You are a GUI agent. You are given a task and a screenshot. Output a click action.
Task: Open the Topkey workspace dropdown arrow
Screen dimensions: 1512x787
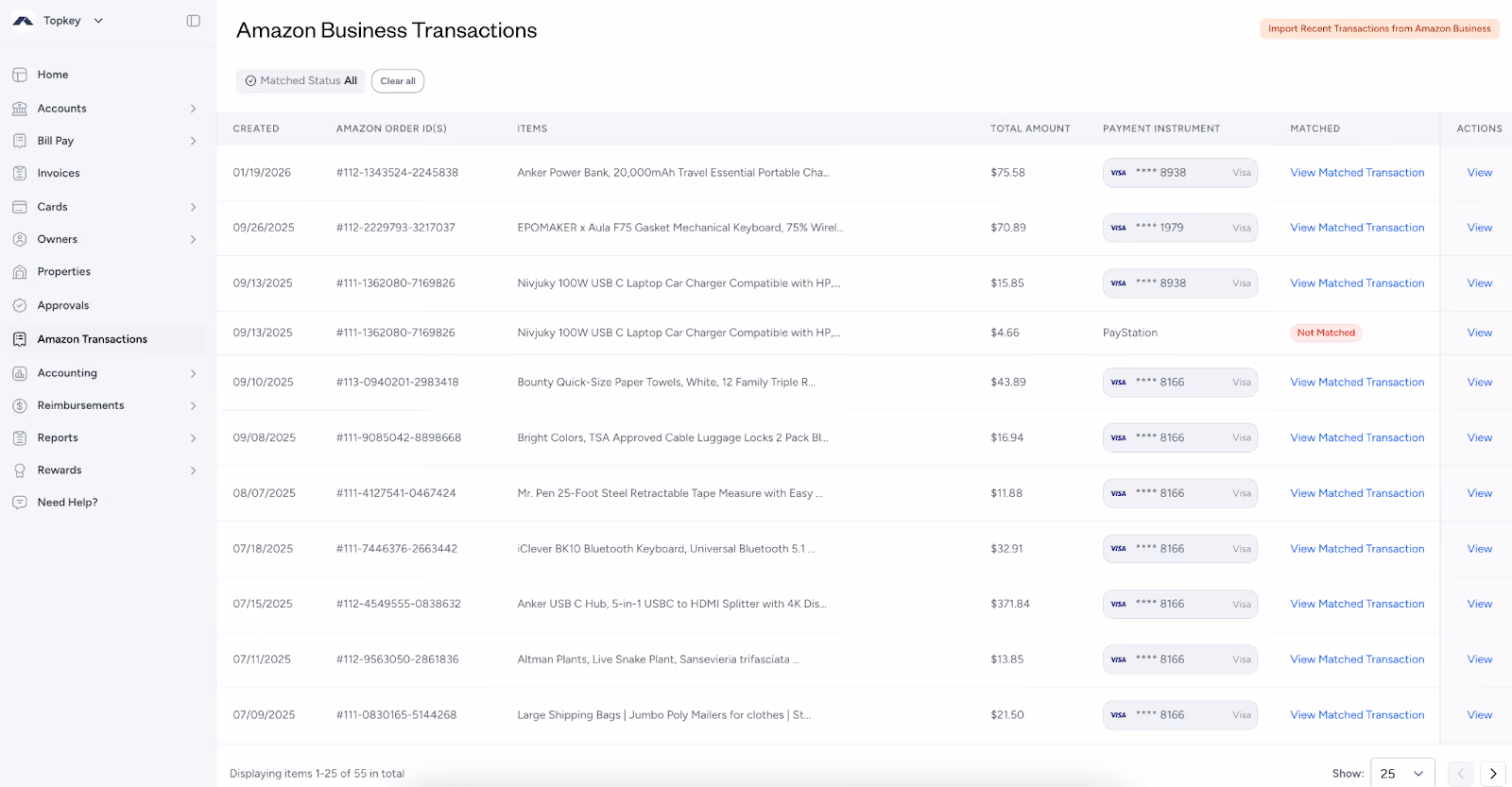(98, 21)
